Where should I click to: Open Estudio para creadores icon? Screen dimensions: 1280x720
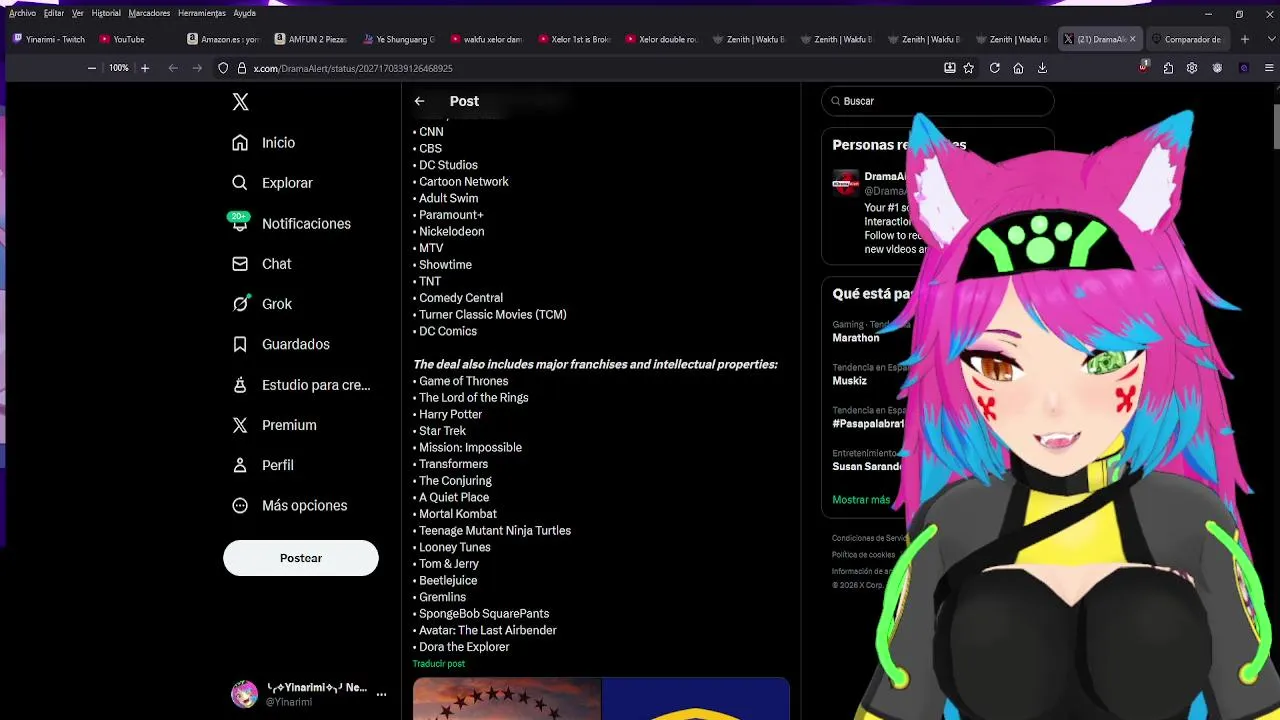click(x=240, y=385)
